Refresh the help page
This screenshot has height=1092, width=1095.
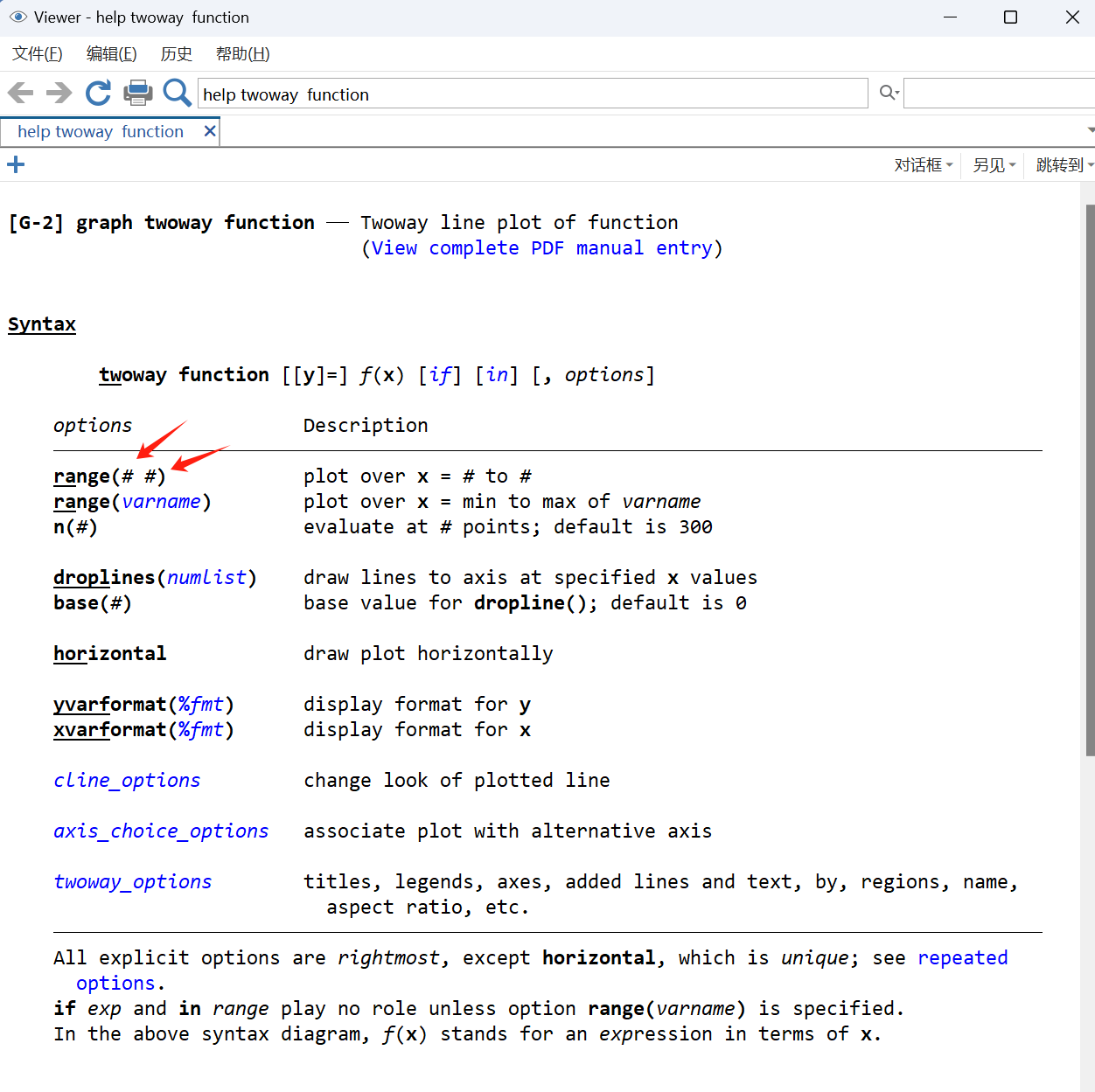[x=98, y=93]
